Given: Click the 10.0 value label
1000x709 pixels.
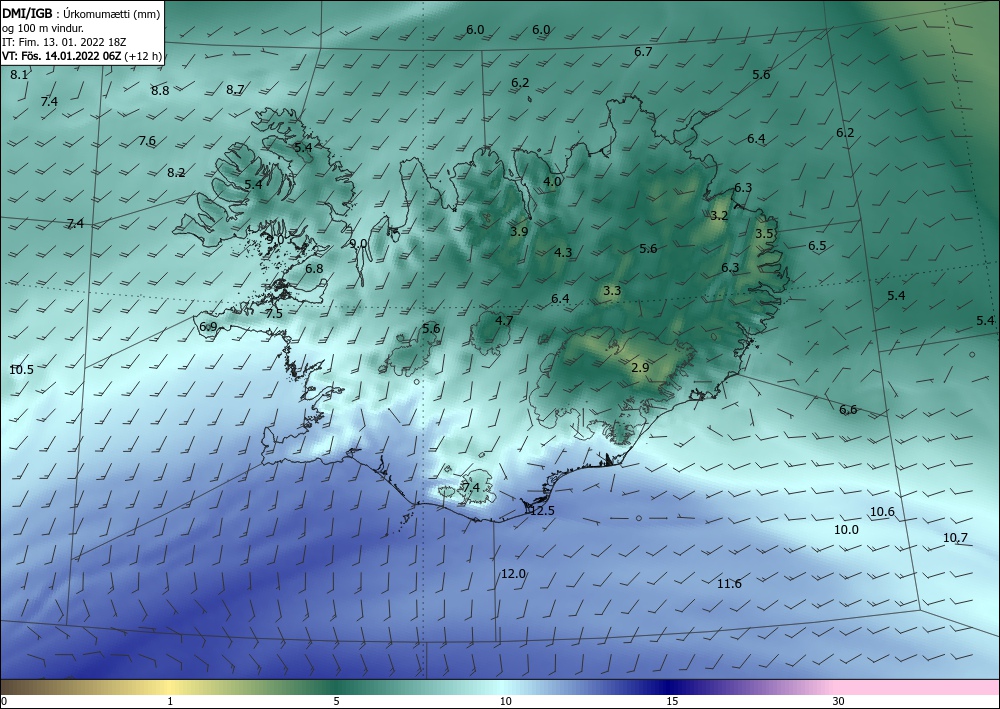Looking at the screenshot, I should coord(846,530).
